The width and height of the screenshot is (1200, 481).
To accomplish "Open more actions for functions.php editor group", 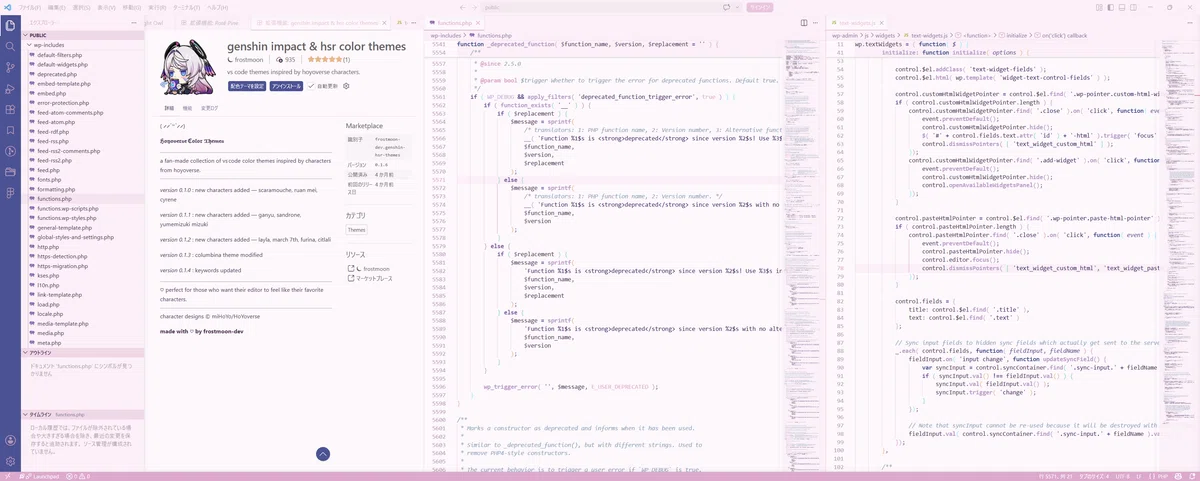I will coord(815,21).
